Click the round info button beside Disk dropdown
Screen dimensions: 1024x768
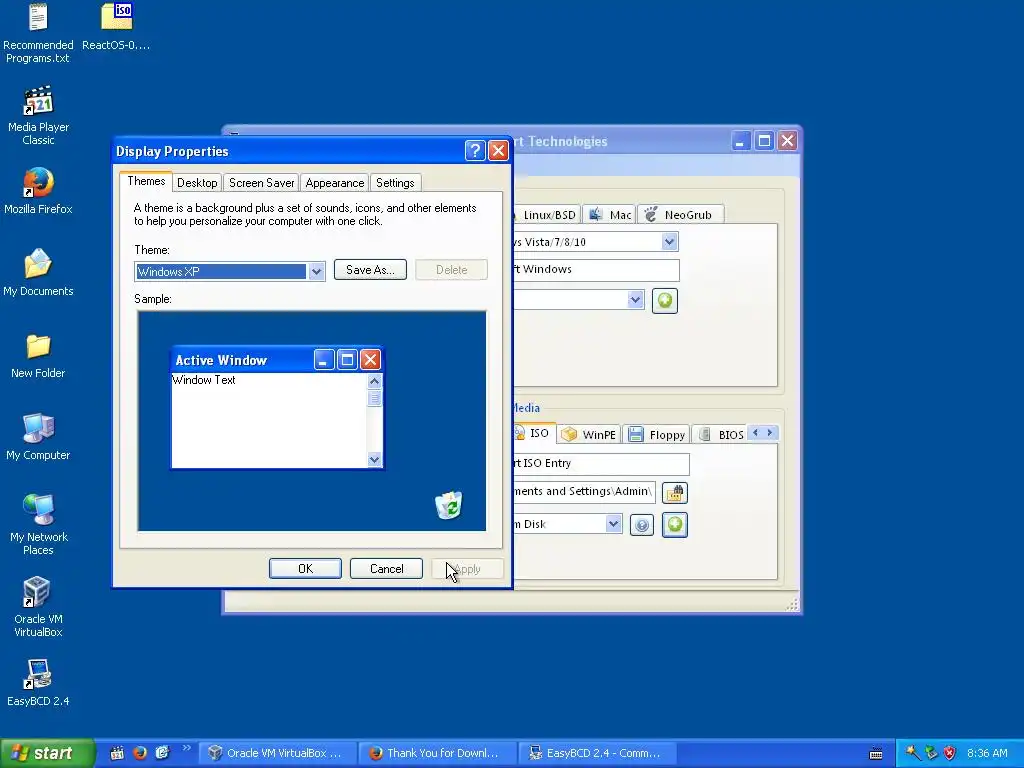pos(642,524)
